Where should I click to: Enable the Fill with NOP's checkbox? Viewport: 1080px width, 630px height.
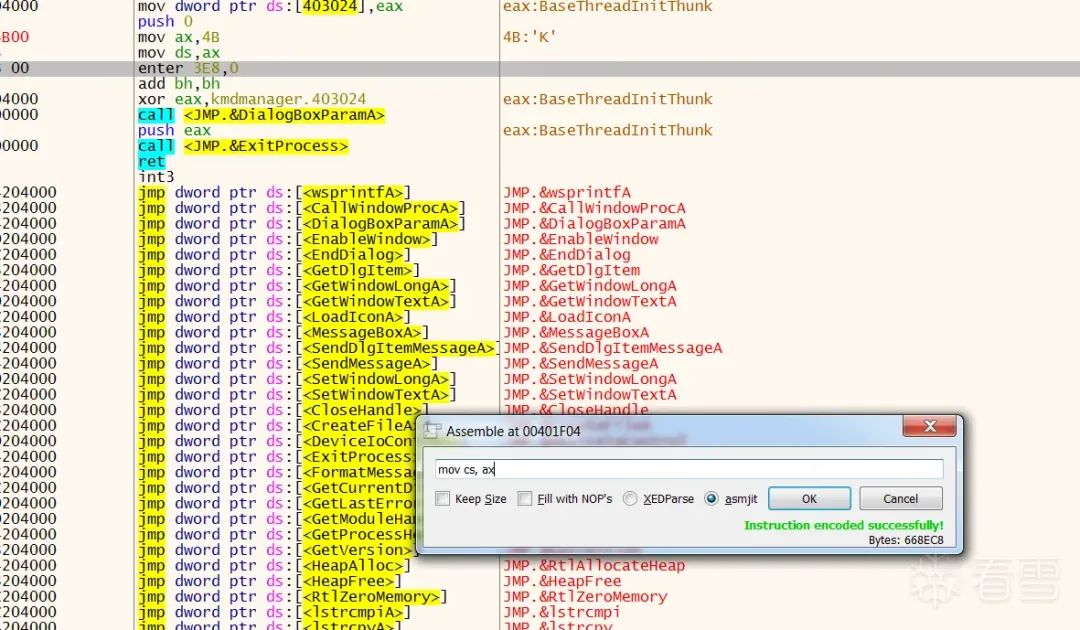tap(525, 498)
